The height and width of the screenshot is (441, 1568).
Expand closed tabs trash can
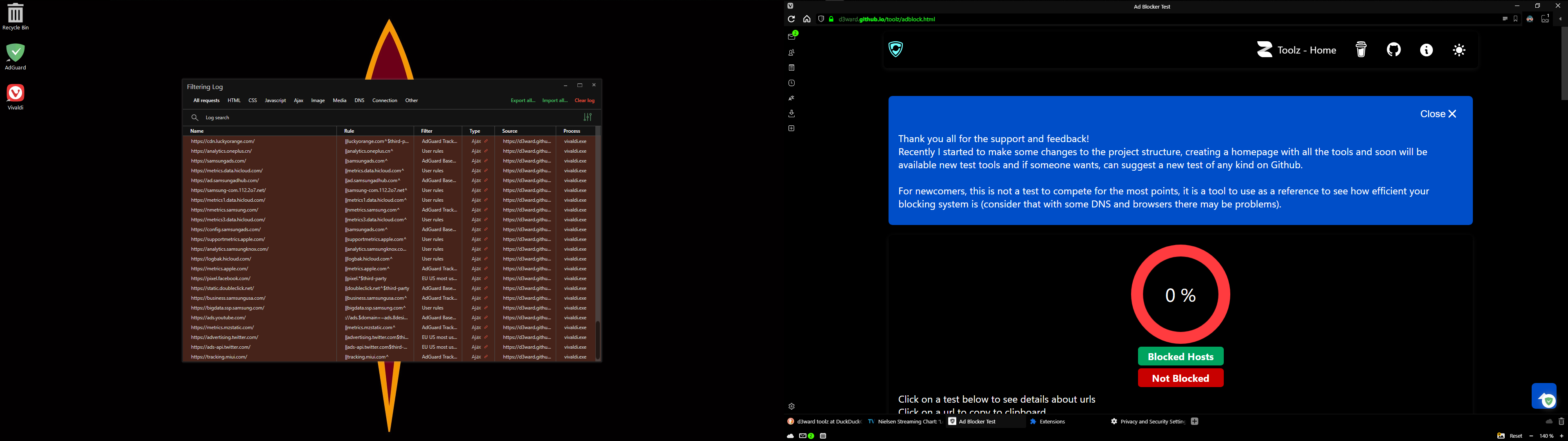[1561, 421]
